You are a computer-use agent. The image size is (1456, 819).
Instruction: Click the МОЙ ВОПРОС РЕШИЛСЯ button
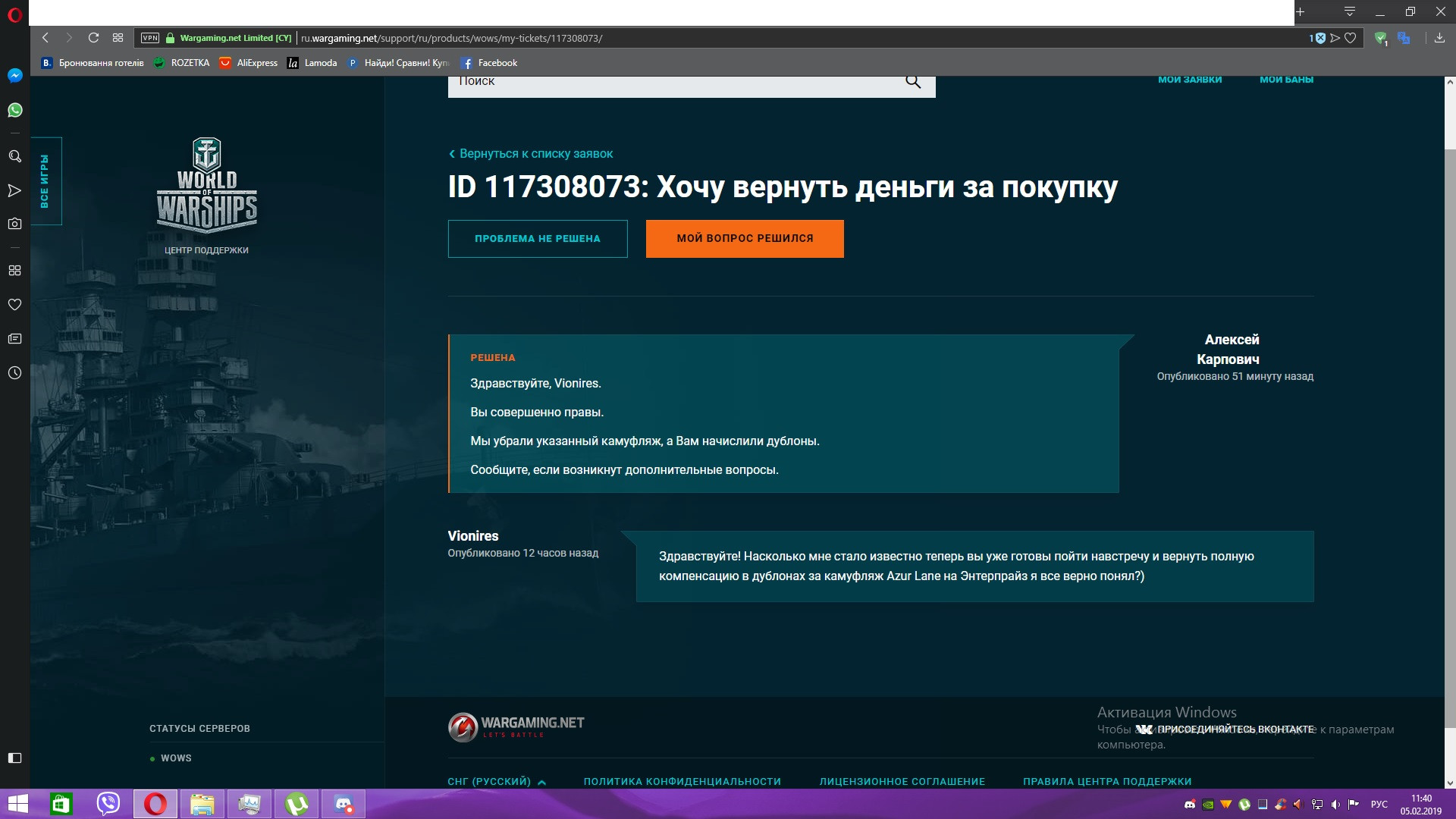pos(745,238)
